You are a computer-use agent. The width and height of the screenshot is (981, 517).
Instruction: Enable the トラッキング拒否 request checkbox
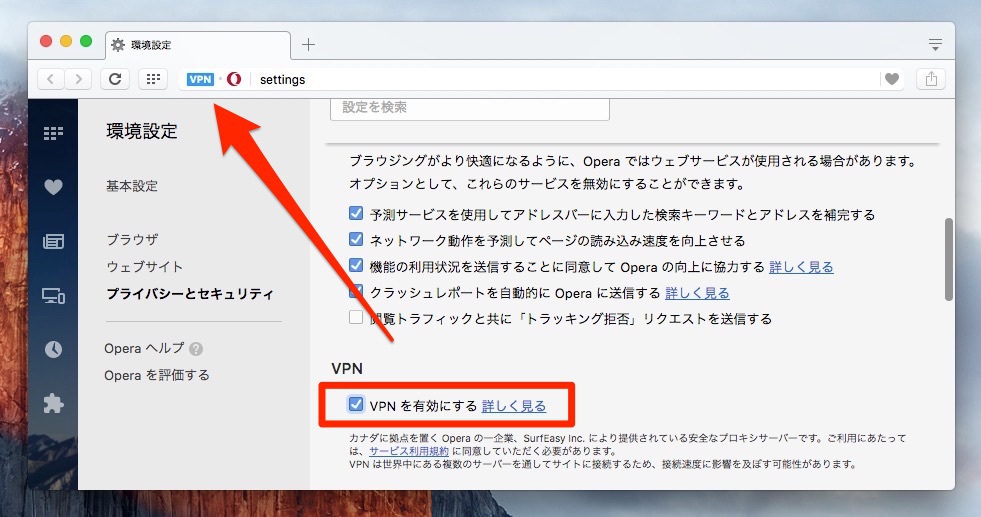point(356,317)
